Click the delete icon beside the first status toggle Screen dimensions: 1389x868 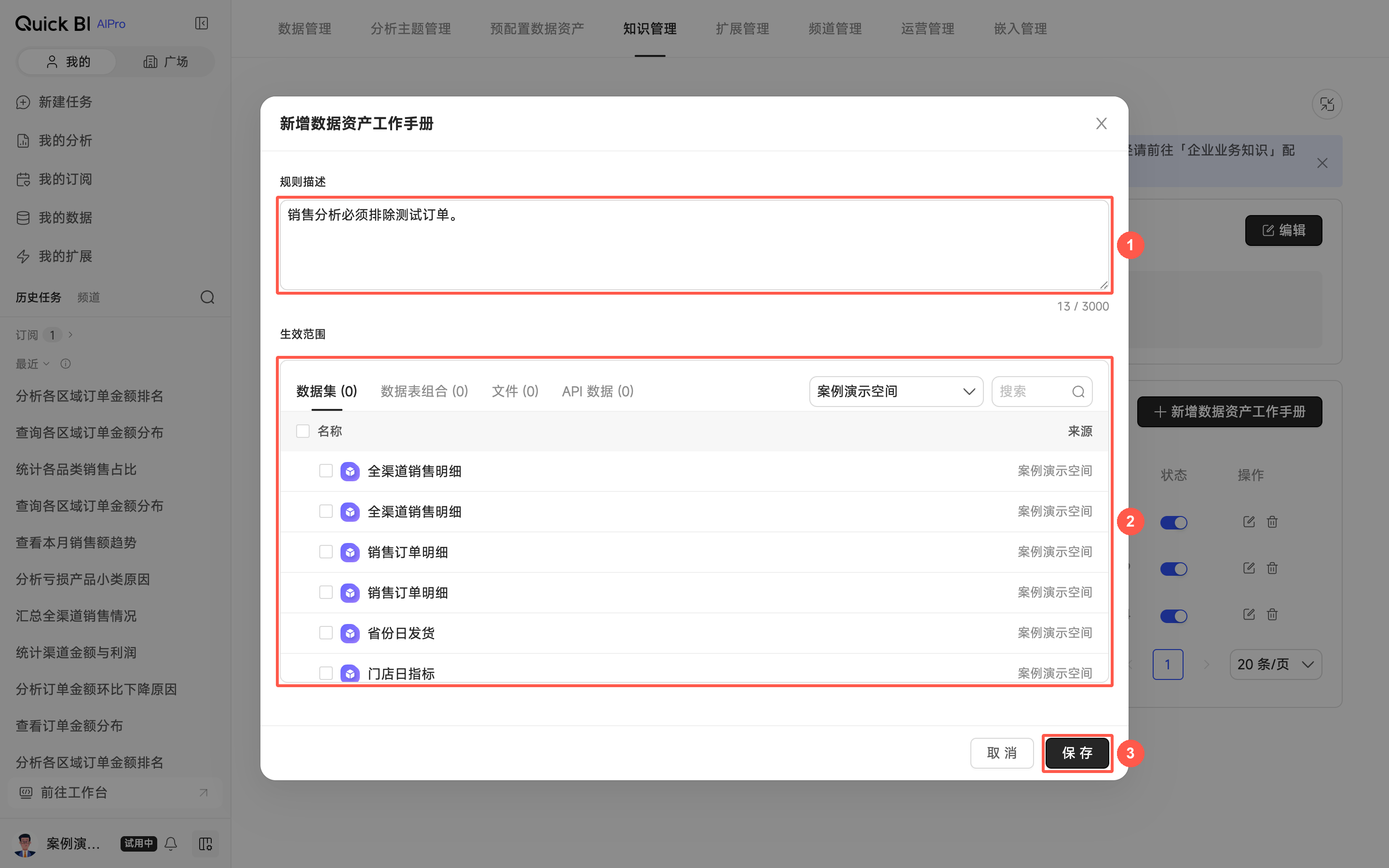[x=1272, y=522]
